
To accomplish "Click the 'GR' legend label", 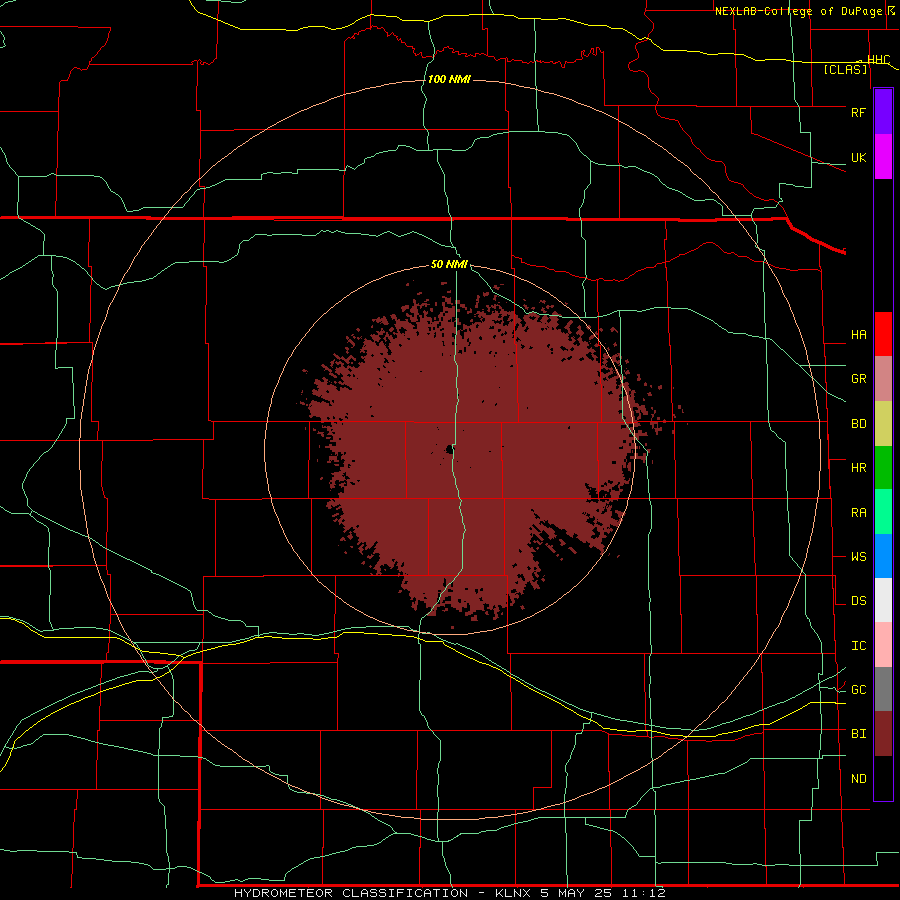I will point(858,379).
